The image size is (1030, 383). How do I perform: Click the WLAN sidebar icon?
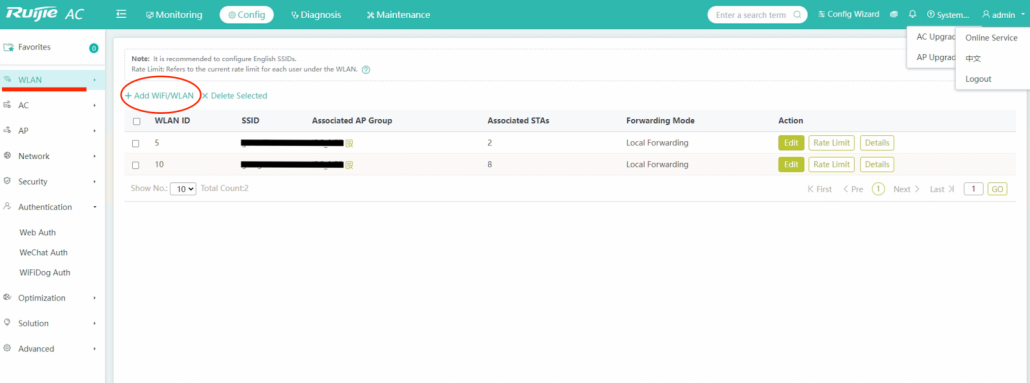pyautogui.click(x=8, y=79)
